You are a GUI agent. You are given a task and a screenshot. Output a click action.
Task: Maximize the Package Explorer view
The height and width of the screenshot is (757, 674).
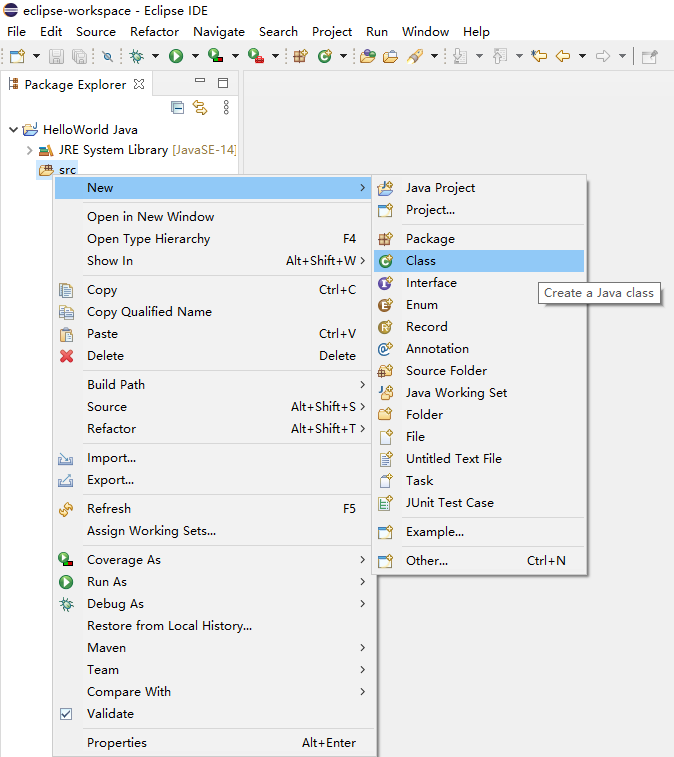tap(223, 83)
